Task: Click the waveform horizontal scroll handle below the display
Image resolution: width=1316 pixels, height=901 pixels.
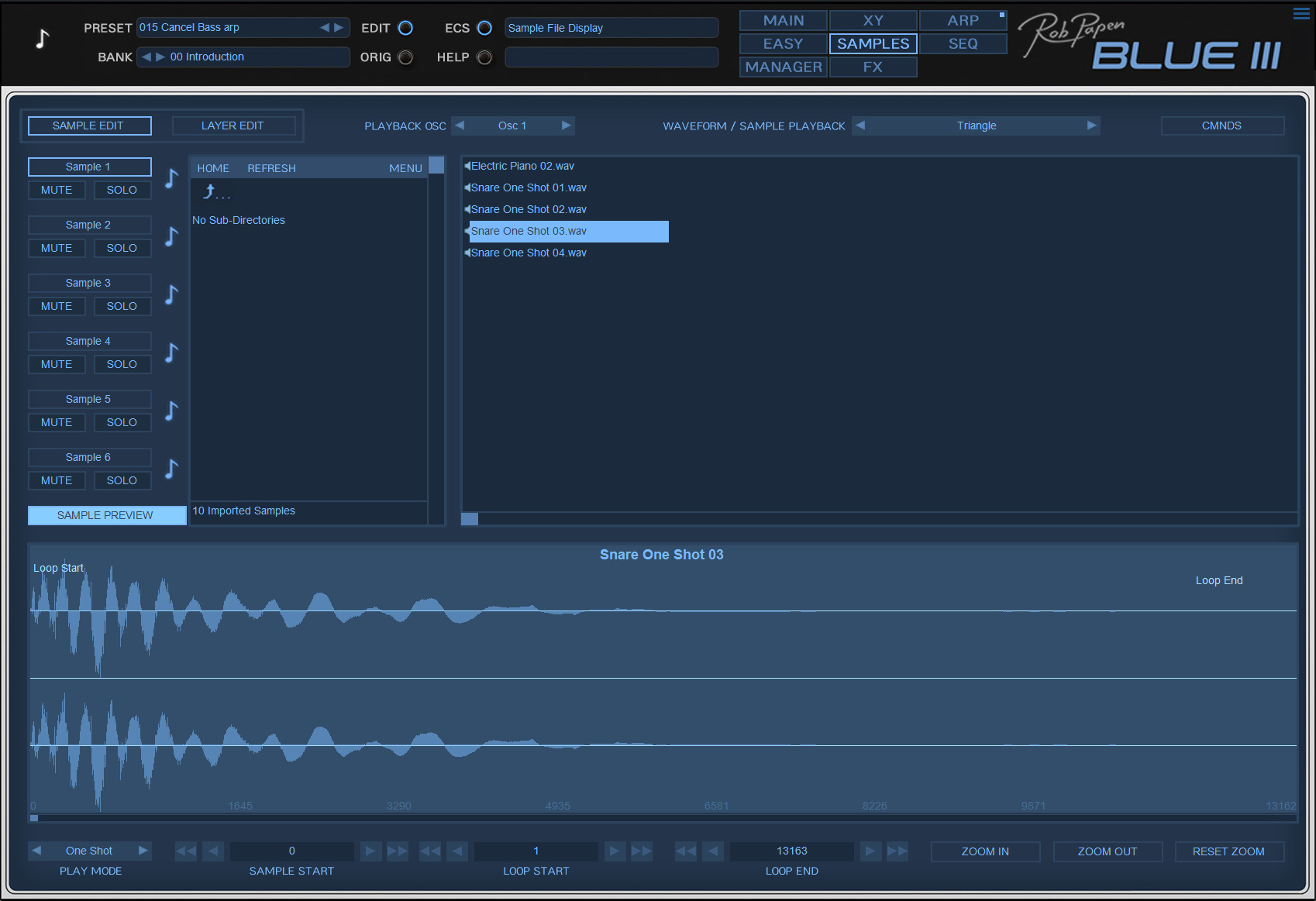Action: [x=34, y=818]
